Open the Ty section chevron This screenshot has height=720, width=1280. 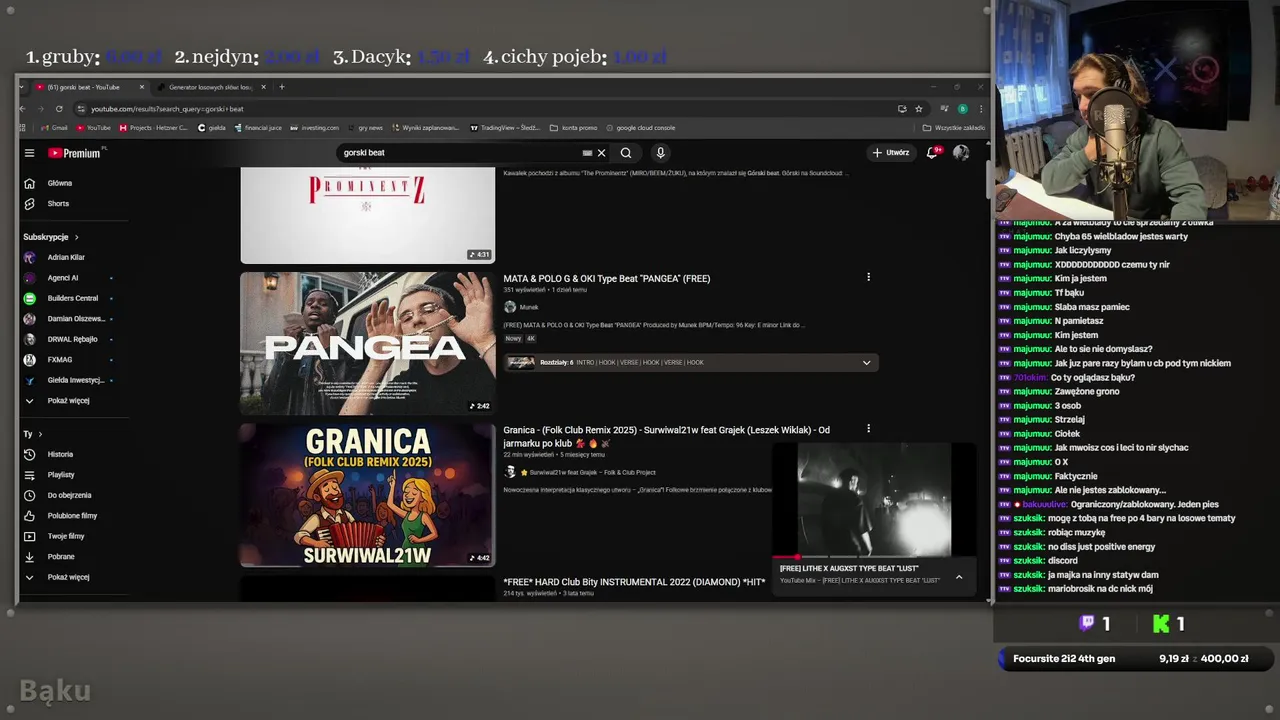(40, 434)
